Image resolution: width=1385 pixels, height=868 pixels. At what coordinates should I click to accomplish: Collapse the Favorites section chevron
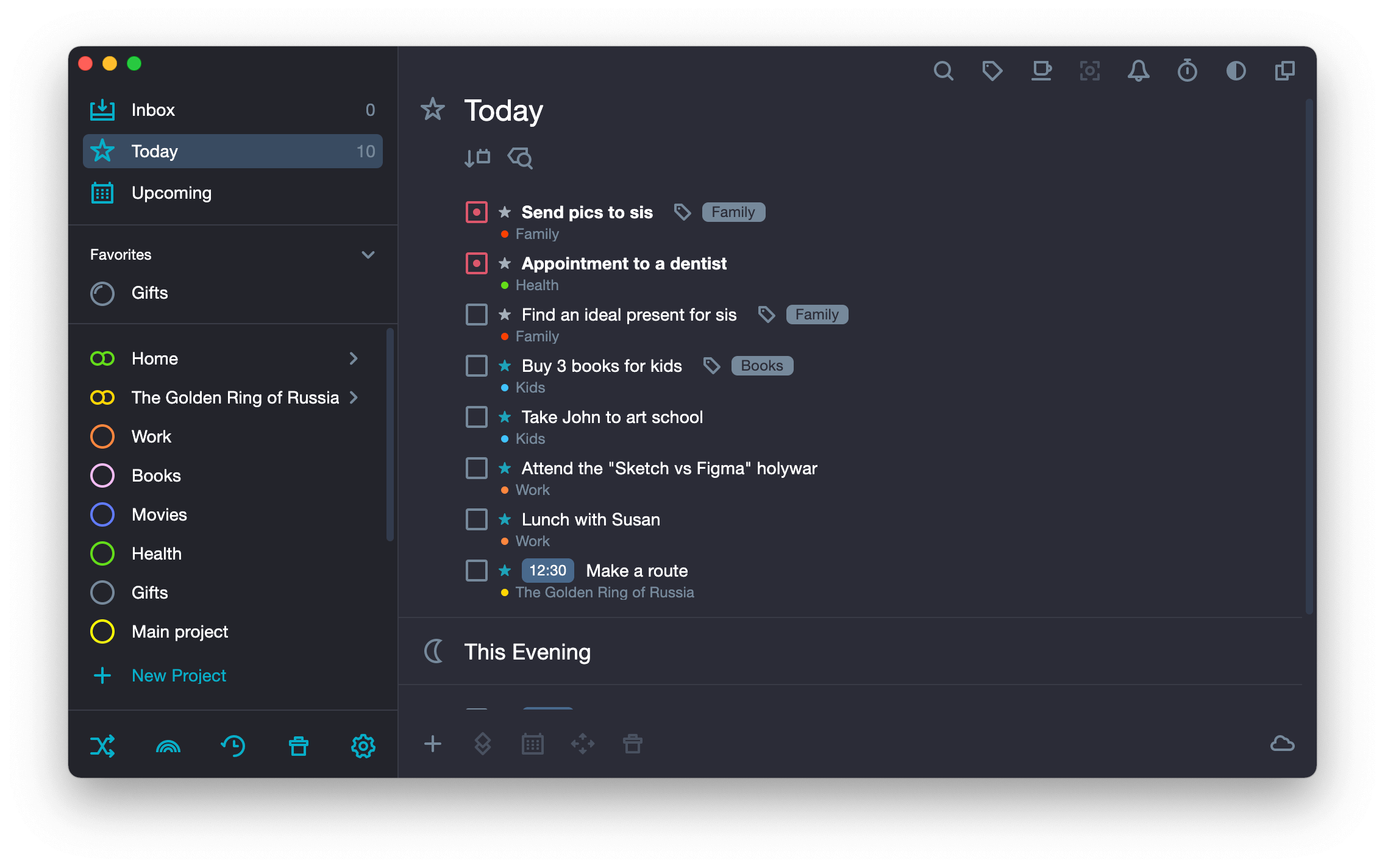[x=368, y=255]
